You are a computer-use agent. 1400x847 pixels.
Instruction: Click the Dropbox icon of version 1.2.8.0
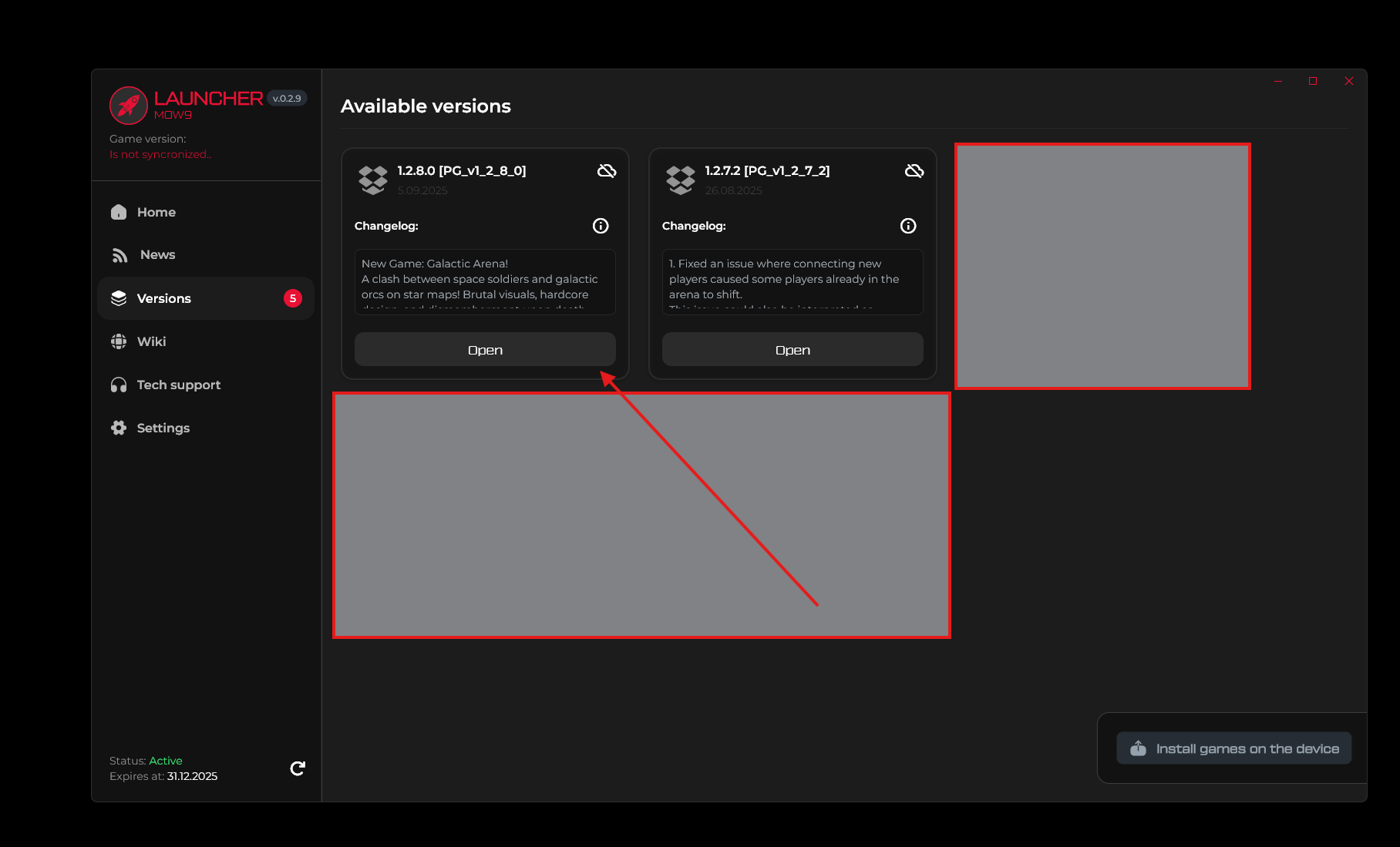373,180
